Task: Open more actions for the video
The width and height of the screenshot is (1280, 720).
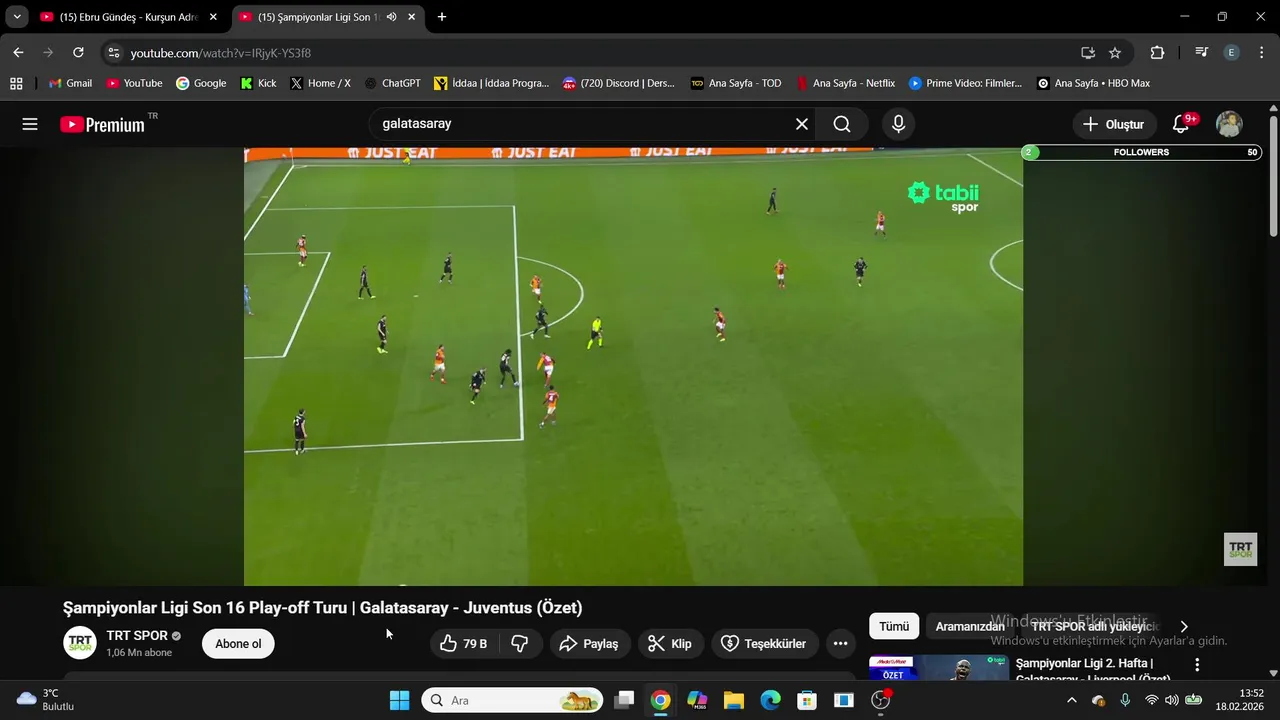Action: [x=841, y=644]
